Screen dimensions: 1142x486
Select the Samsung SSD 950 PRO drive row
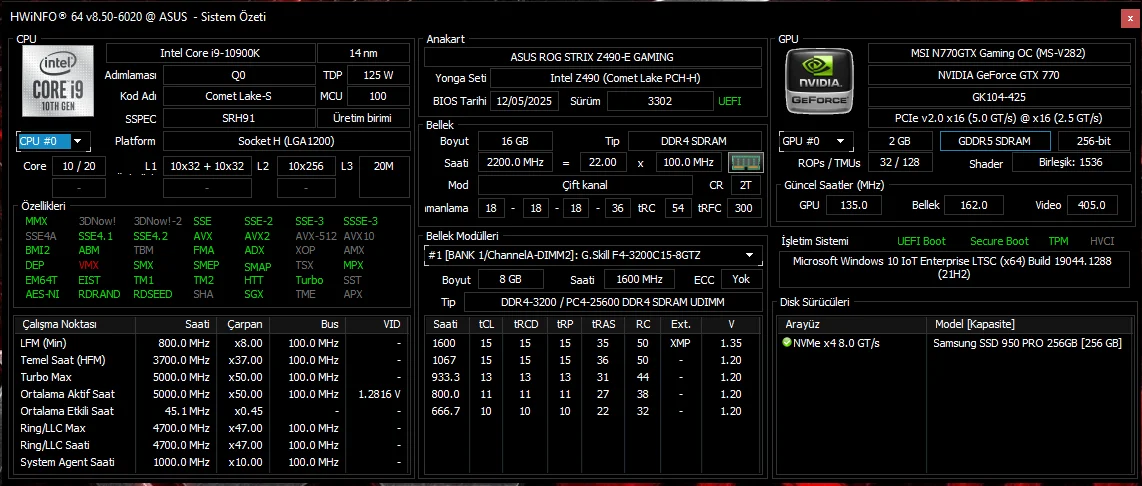(x=953, y=343)
